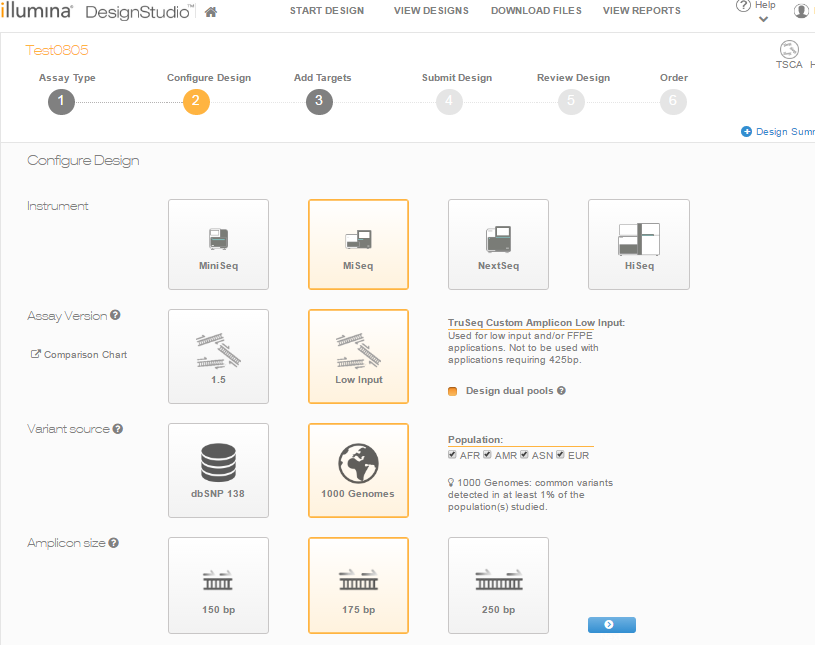
Task: Uncheck the EUR population checkbox
Action: [560, 455]
